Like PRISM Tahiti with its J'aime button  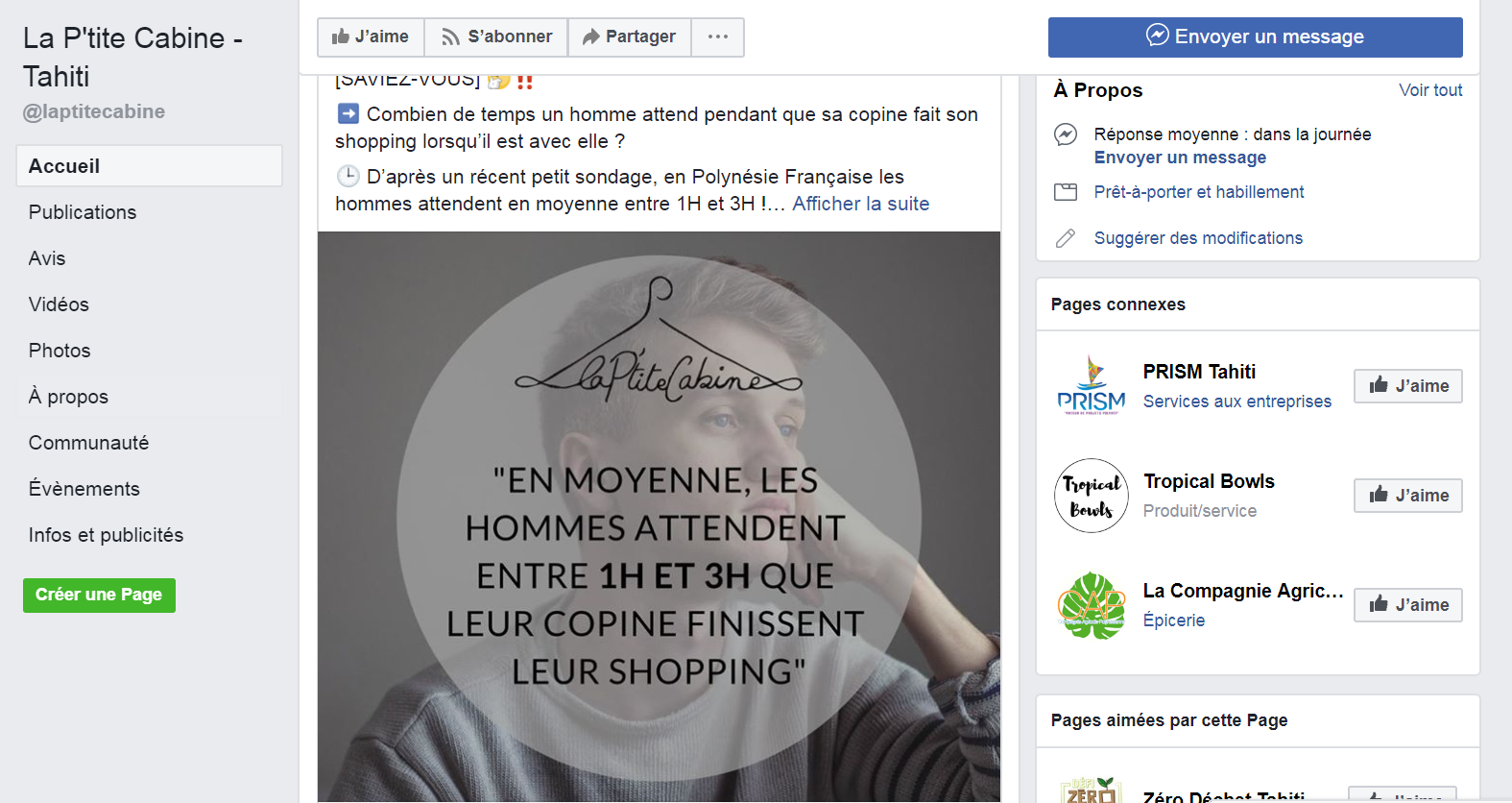1408,386
